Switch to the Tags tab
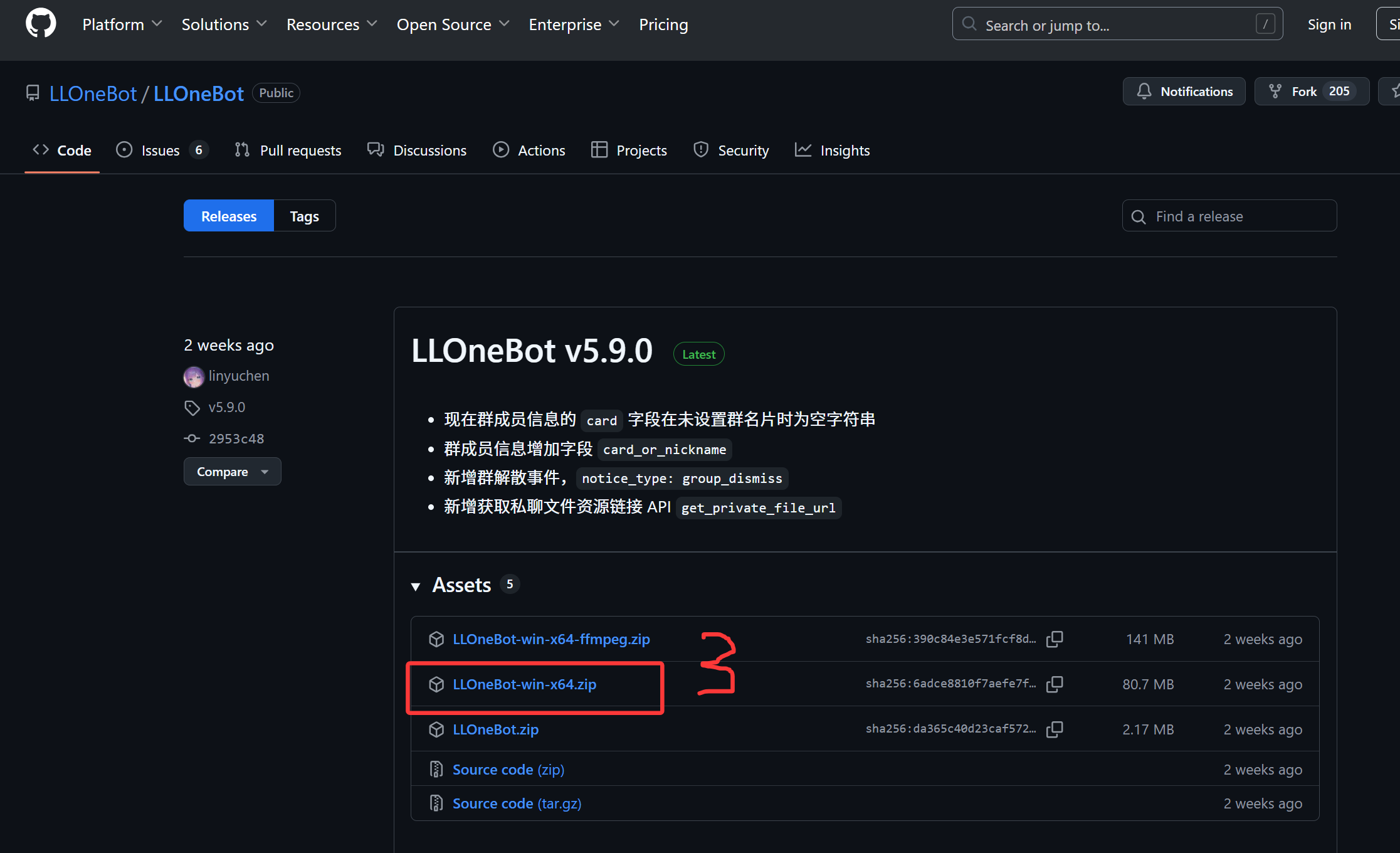Image resolution: width=1400 pixels, height=853 pixels. coord(304,215)
